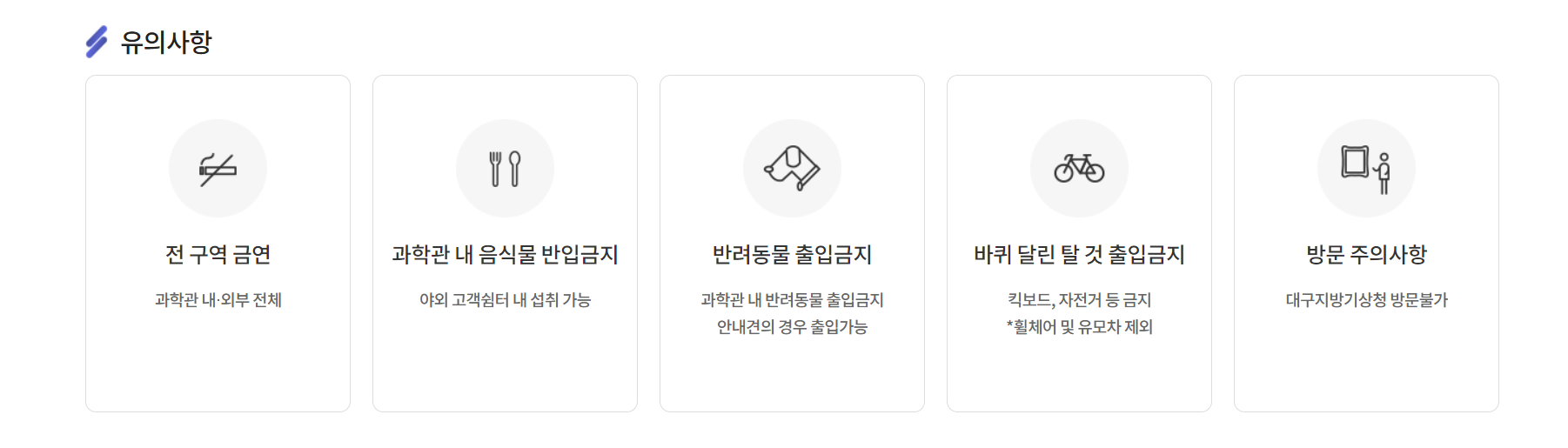Click the 안내견의 경우 출입가능 text

pos(792,327)
